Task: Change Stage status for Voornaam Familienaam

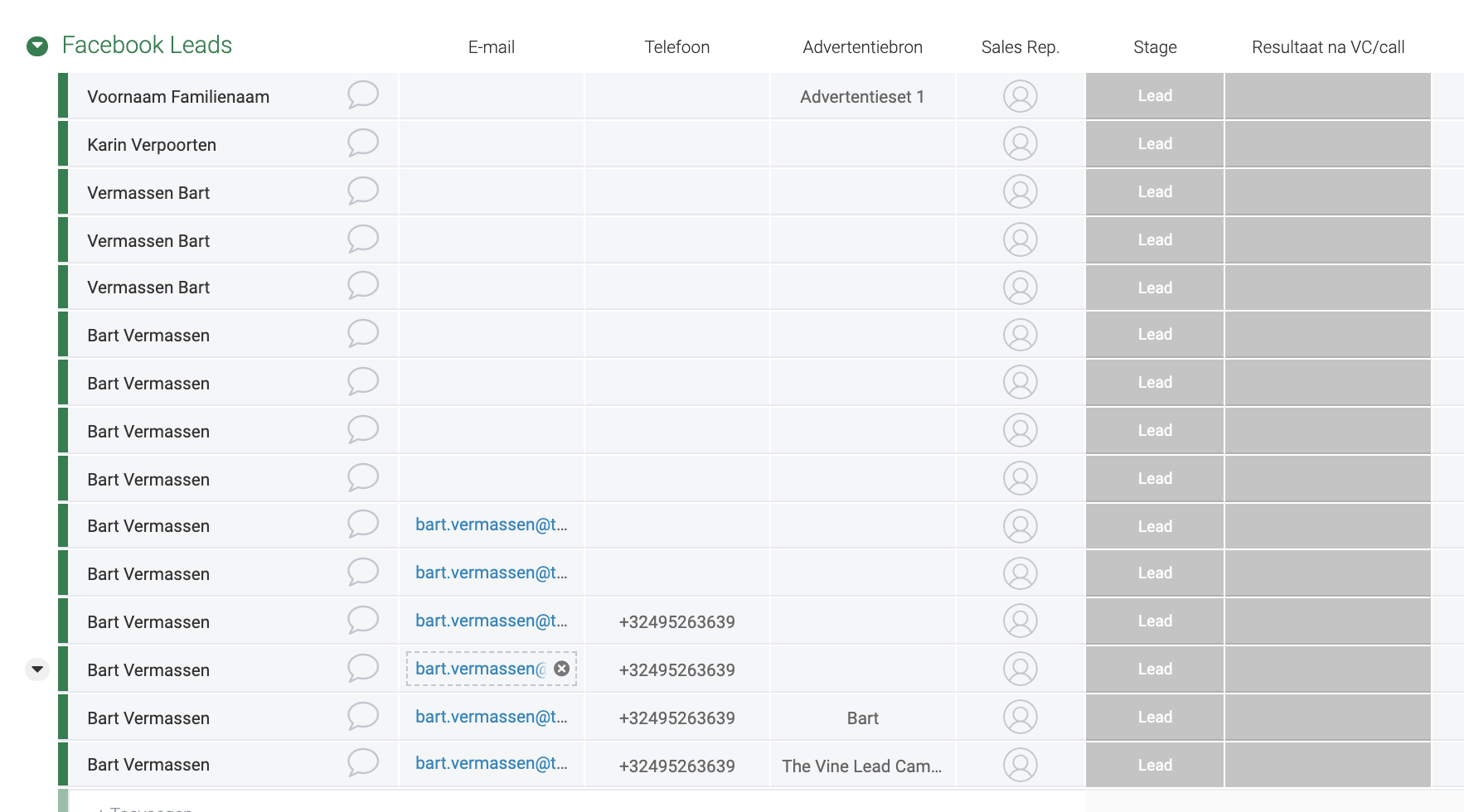Action: pos(1154,96)
